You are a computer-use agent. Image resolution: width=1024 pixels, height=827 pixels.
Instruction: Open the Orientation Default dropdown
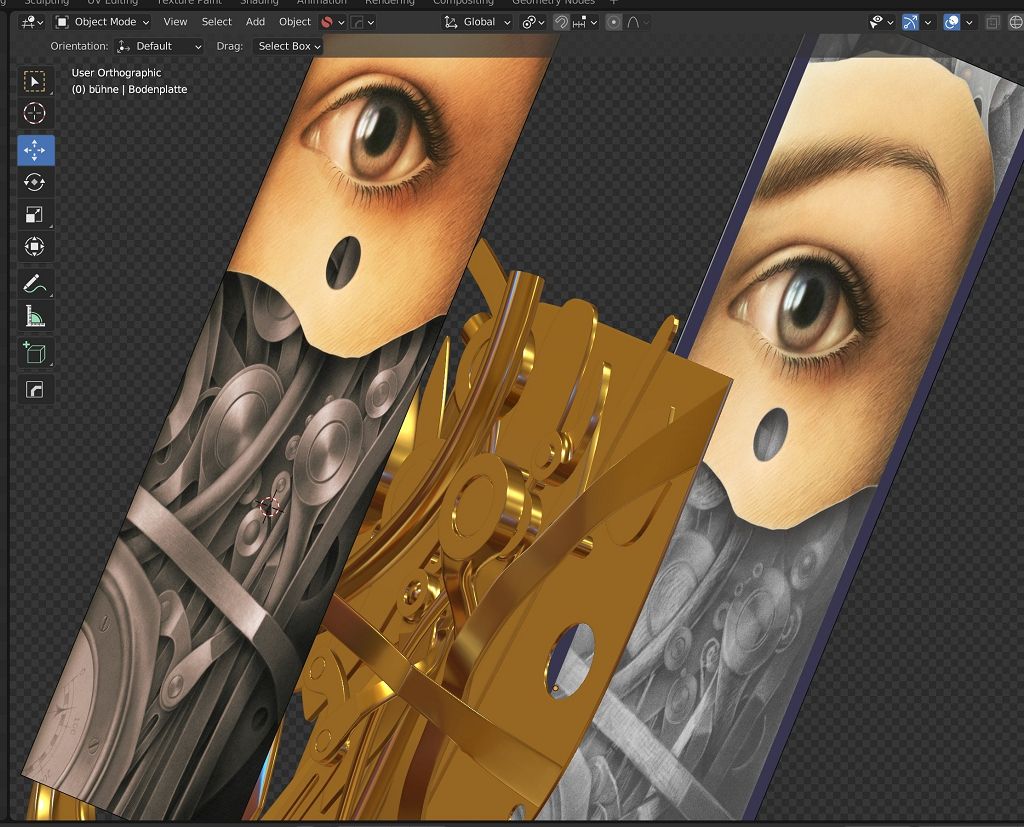tap(159, 46)
